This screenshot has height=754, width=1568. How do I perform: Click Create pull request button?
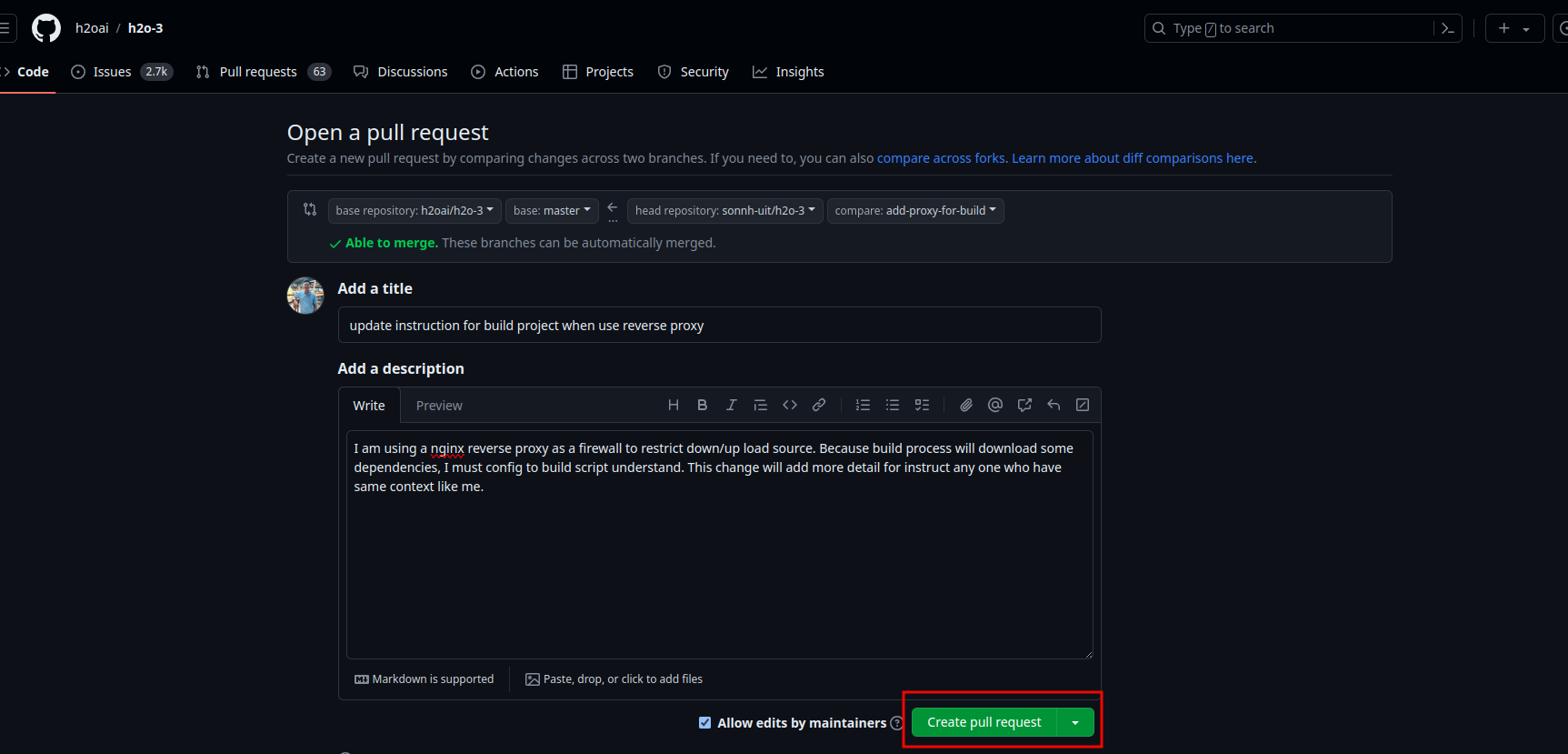tap(984, 722)
